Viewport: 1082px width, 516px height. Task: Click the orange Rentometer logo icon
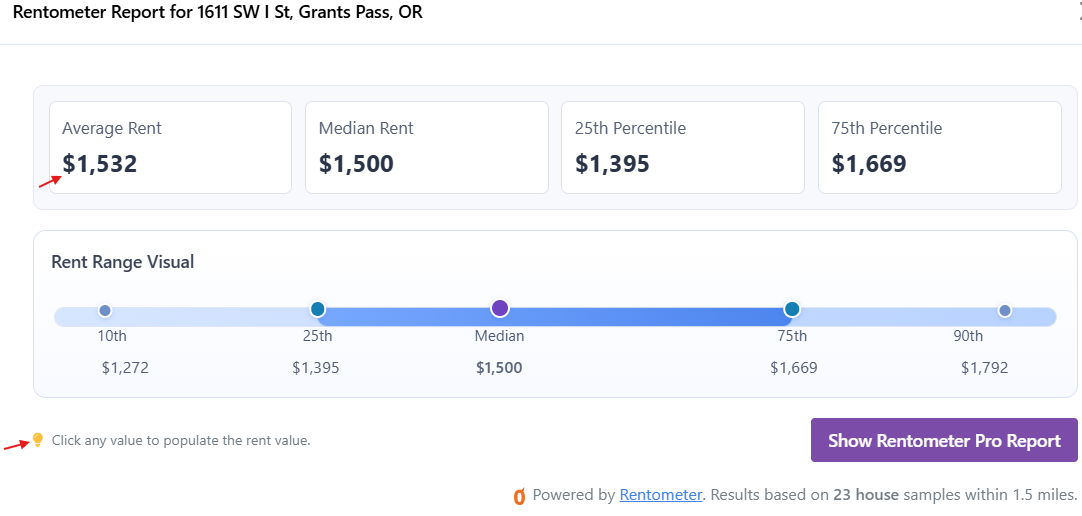pyautogui.click(x=520, y=495)
